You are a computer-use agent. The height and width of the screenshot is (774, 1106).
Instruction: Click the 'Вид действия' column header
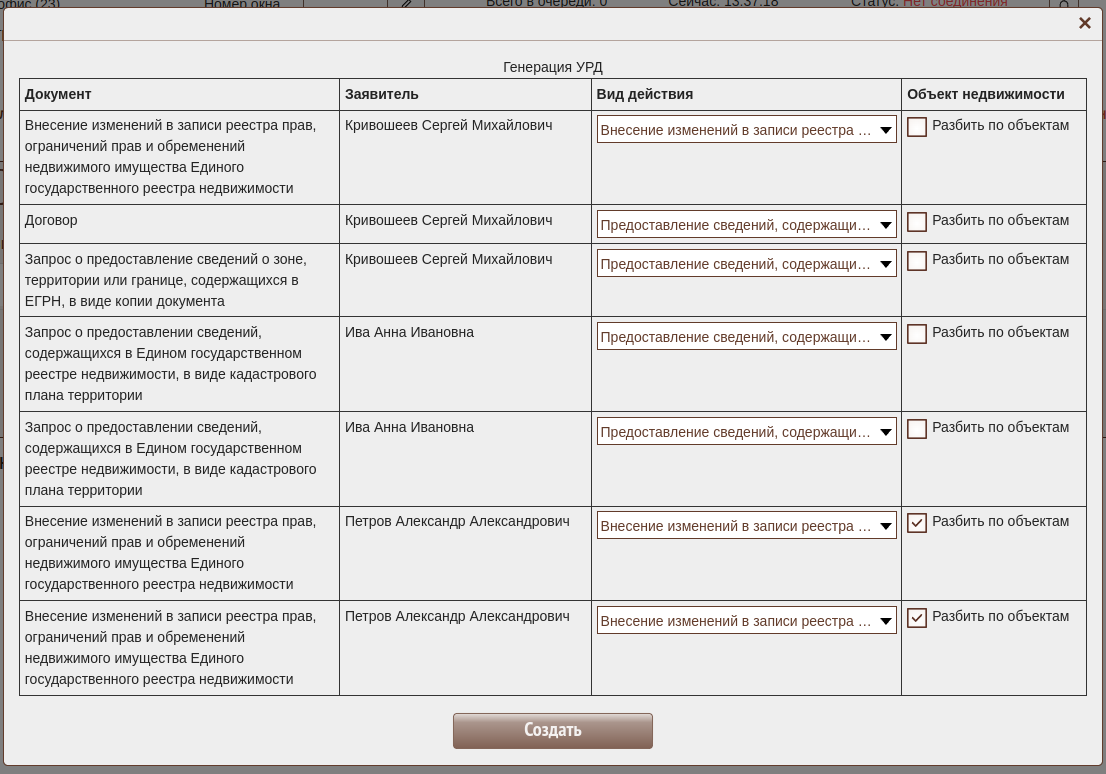645,94
